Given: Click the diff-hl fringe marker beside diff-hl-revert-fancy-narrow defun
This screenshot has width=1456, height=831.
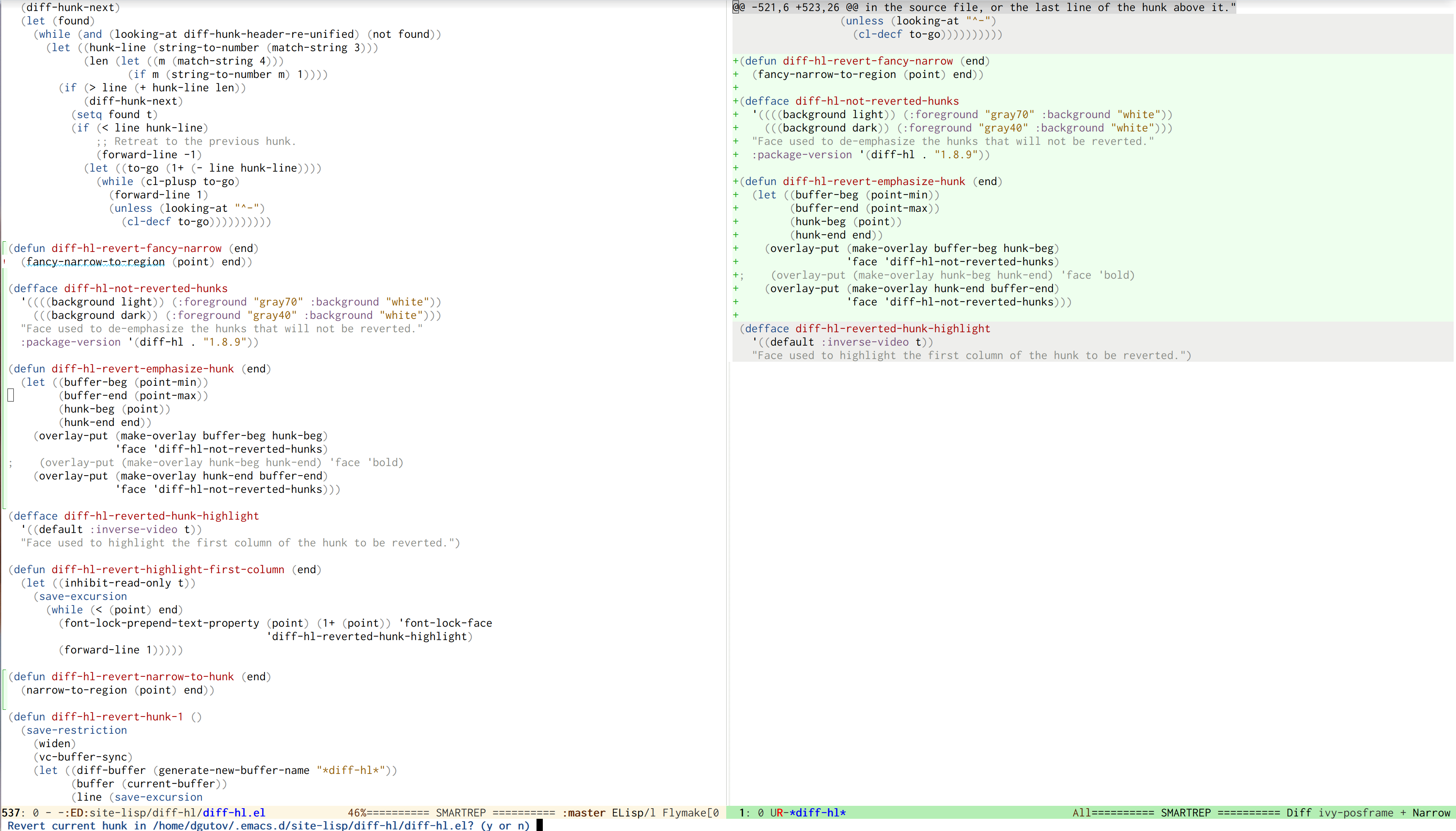Looking at the screenshot, I should [4, 248].
